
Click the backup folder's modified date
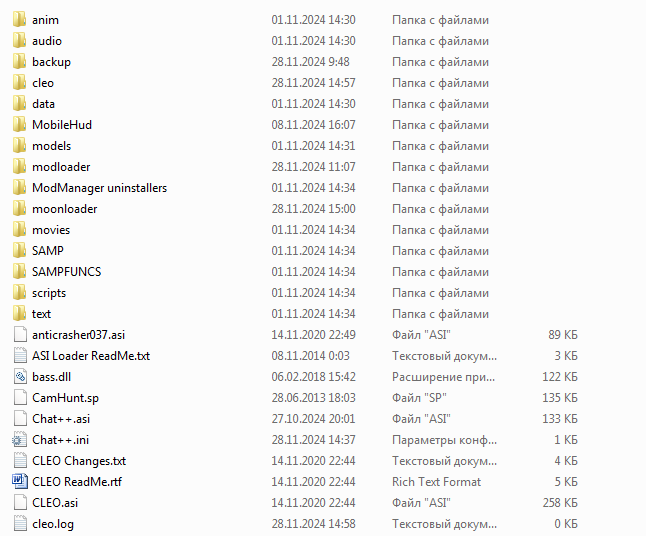point(312,62)
